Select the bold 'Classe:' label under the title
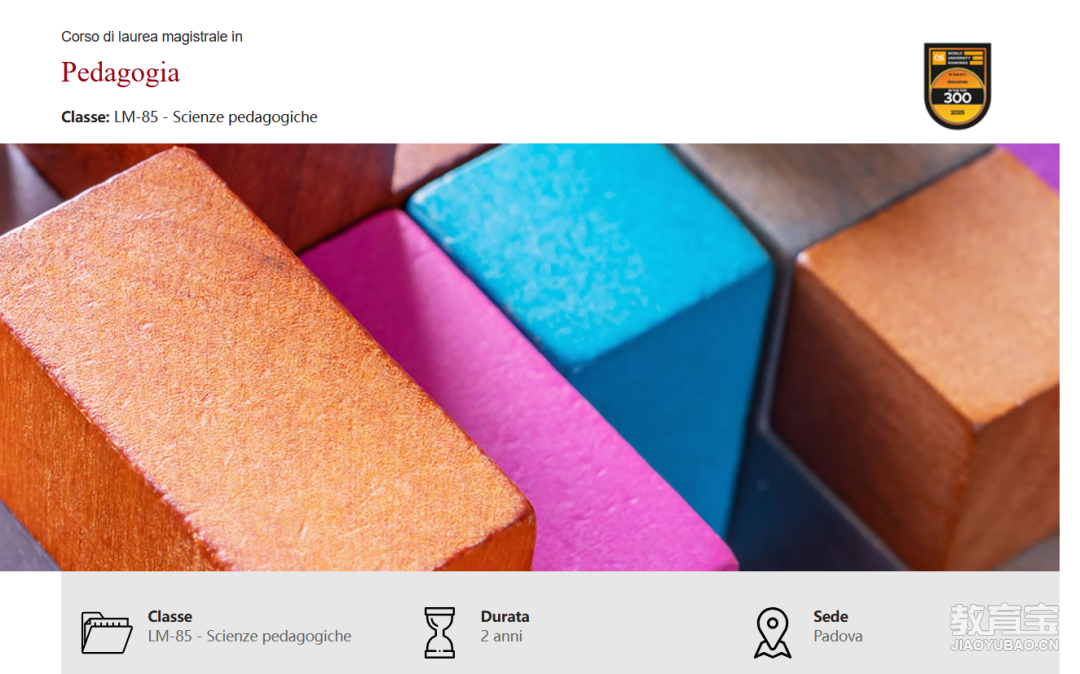The height and width of the screenshot is (674, 1080). tap(85, 117)
